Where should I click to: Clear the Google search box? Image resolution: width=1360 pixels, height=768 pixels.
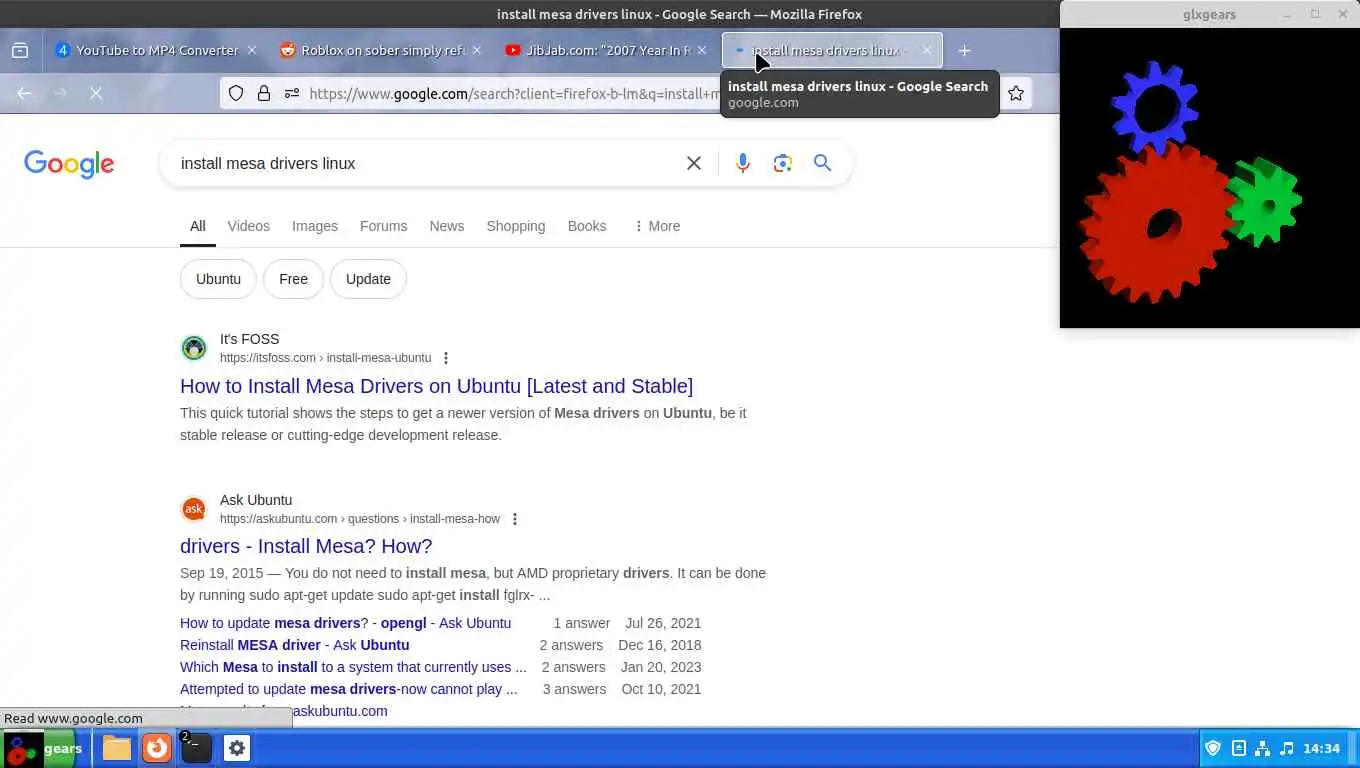coord(694,163)
